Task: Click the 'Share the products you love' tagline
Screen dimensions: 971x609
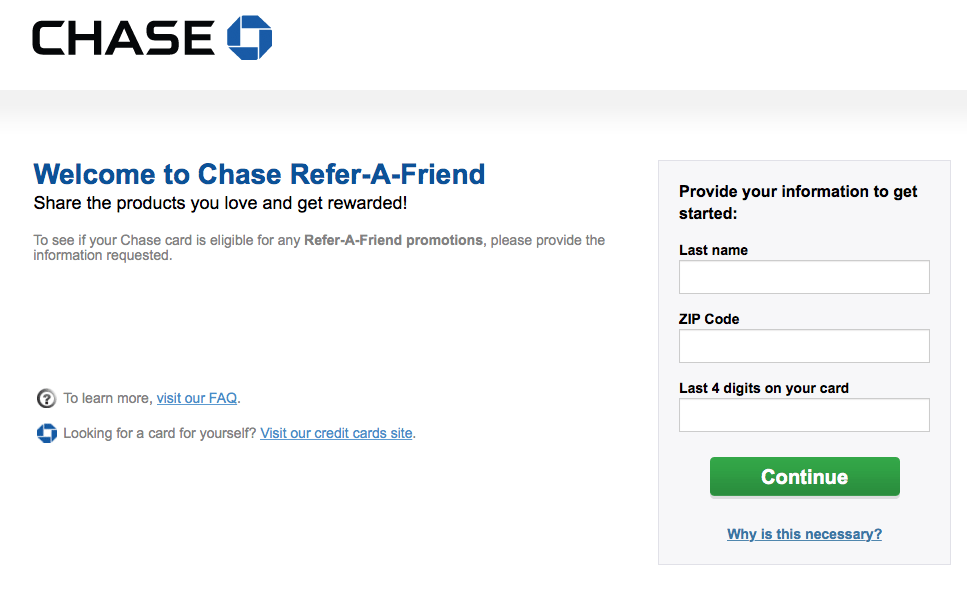Action: pyautogui.click(x=220, y=203)
